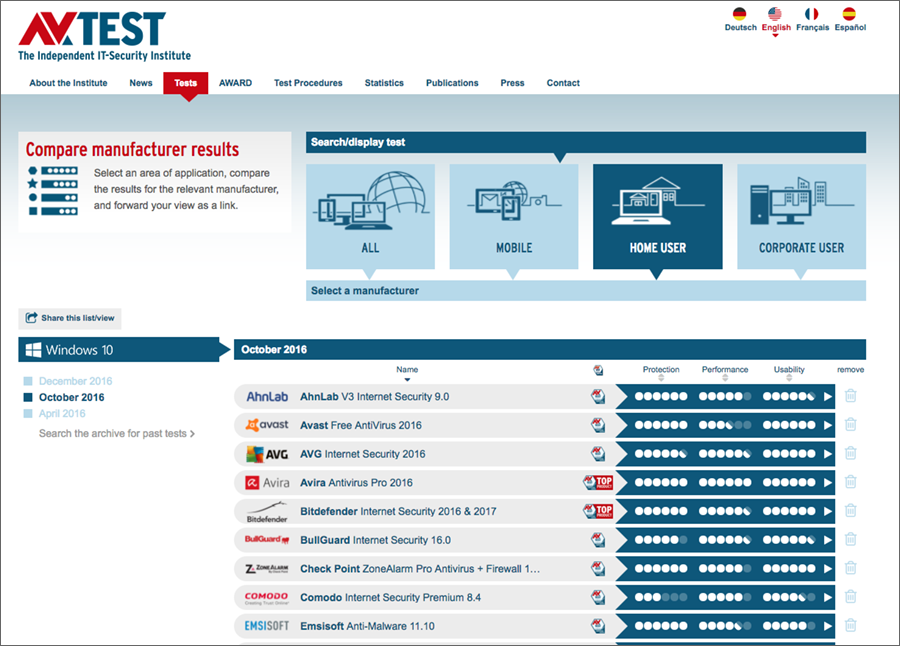
Task: Select the Tests tab
Action: click(x=185, y=83)
